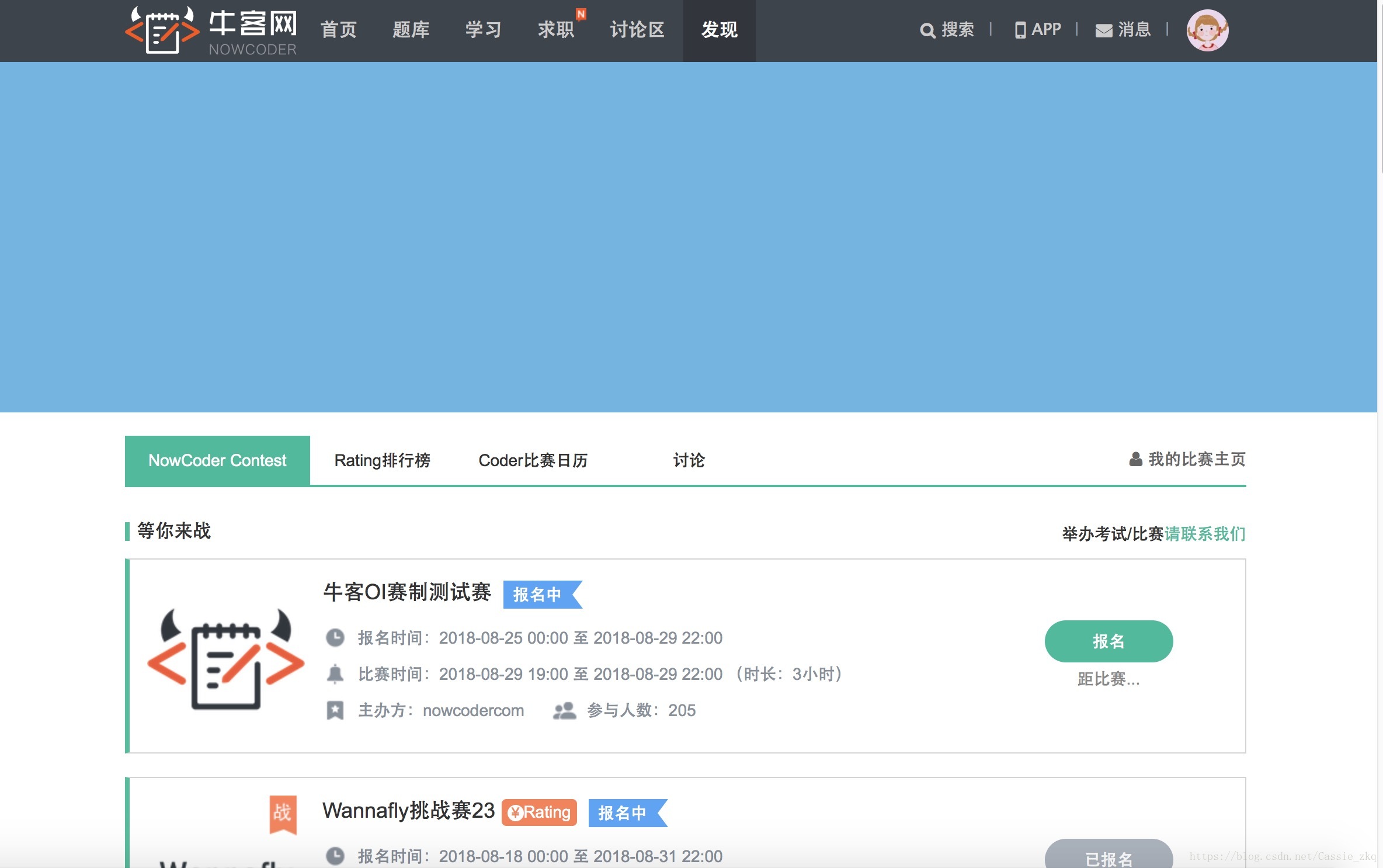
Task: Click the APP phone icon
Action: coord(1020,30)
